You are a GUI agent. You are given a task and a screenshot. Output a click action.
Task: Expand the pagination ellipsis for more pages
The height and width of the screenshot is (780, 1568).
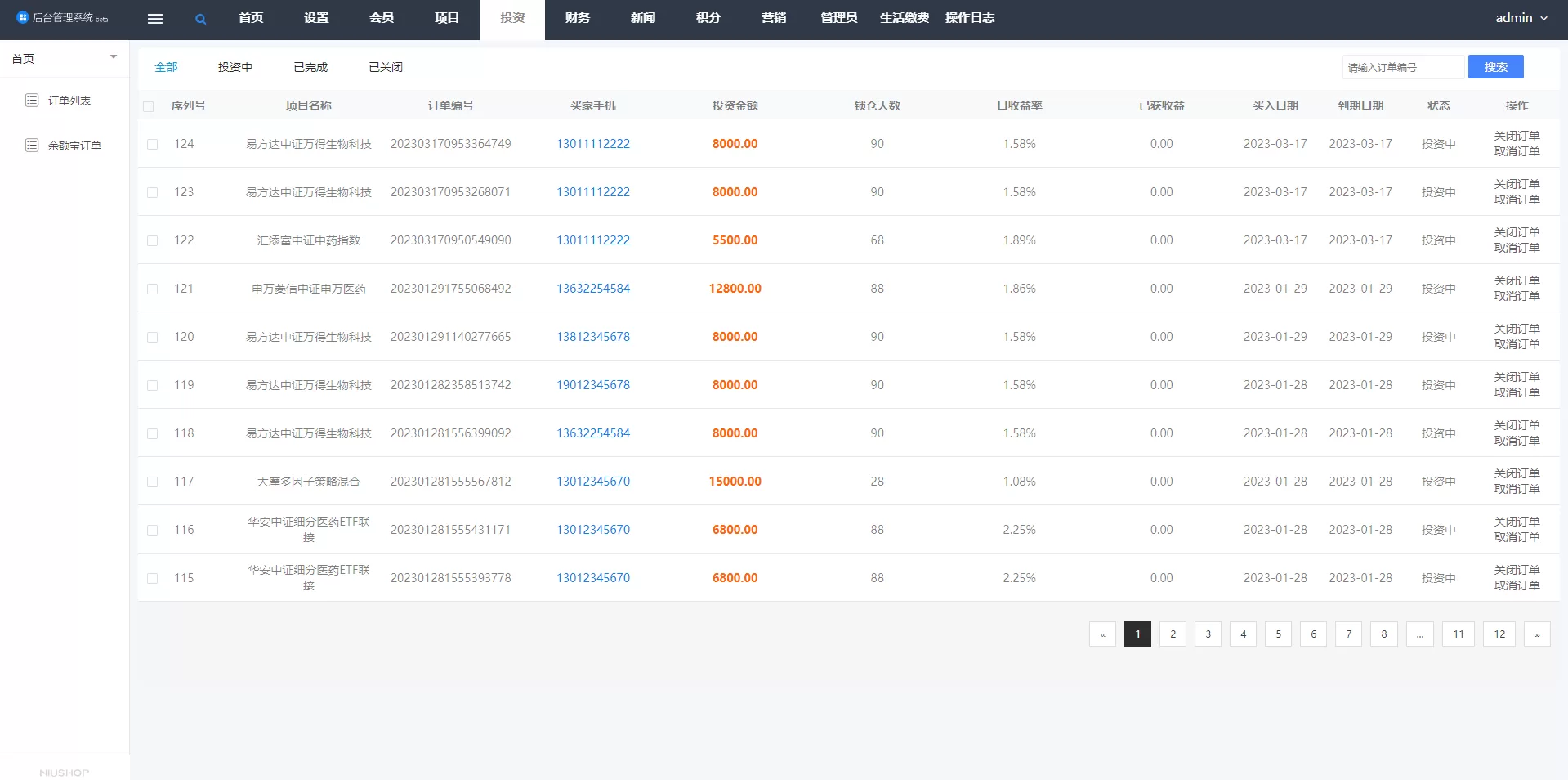coord(1419,634)
